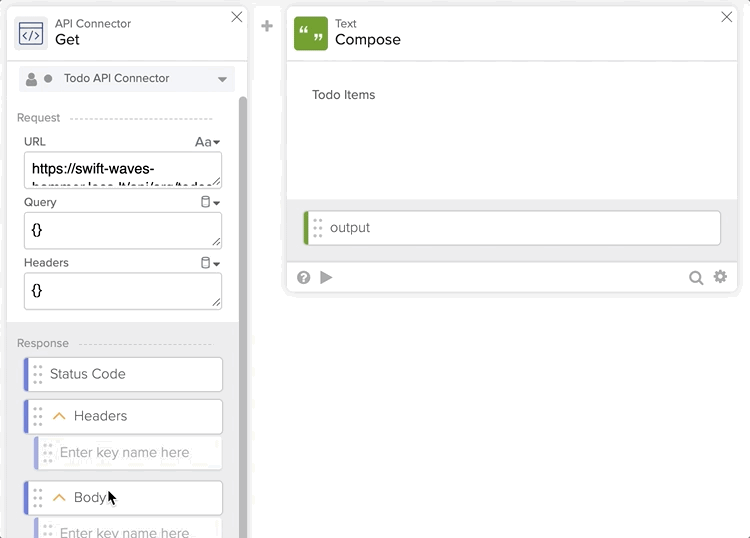This screenshot has width=750, height=538.
Task: Collapse the Body response section
Action: tap(59, 498)
